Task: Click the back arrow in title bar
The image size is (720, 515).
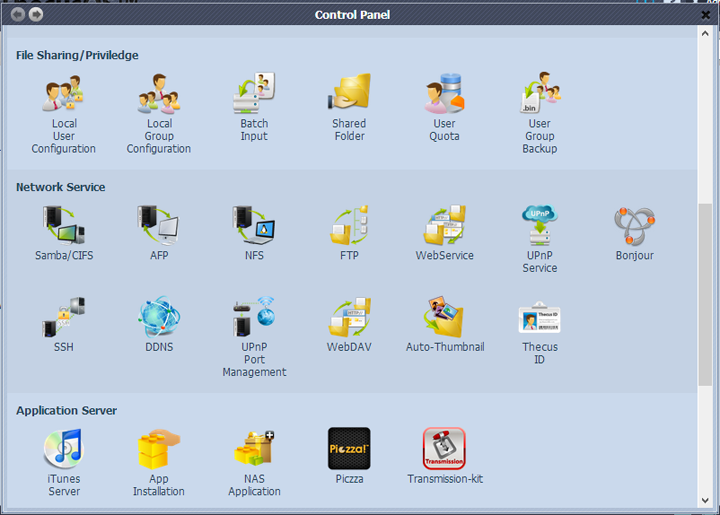Action: pos(17,14)
